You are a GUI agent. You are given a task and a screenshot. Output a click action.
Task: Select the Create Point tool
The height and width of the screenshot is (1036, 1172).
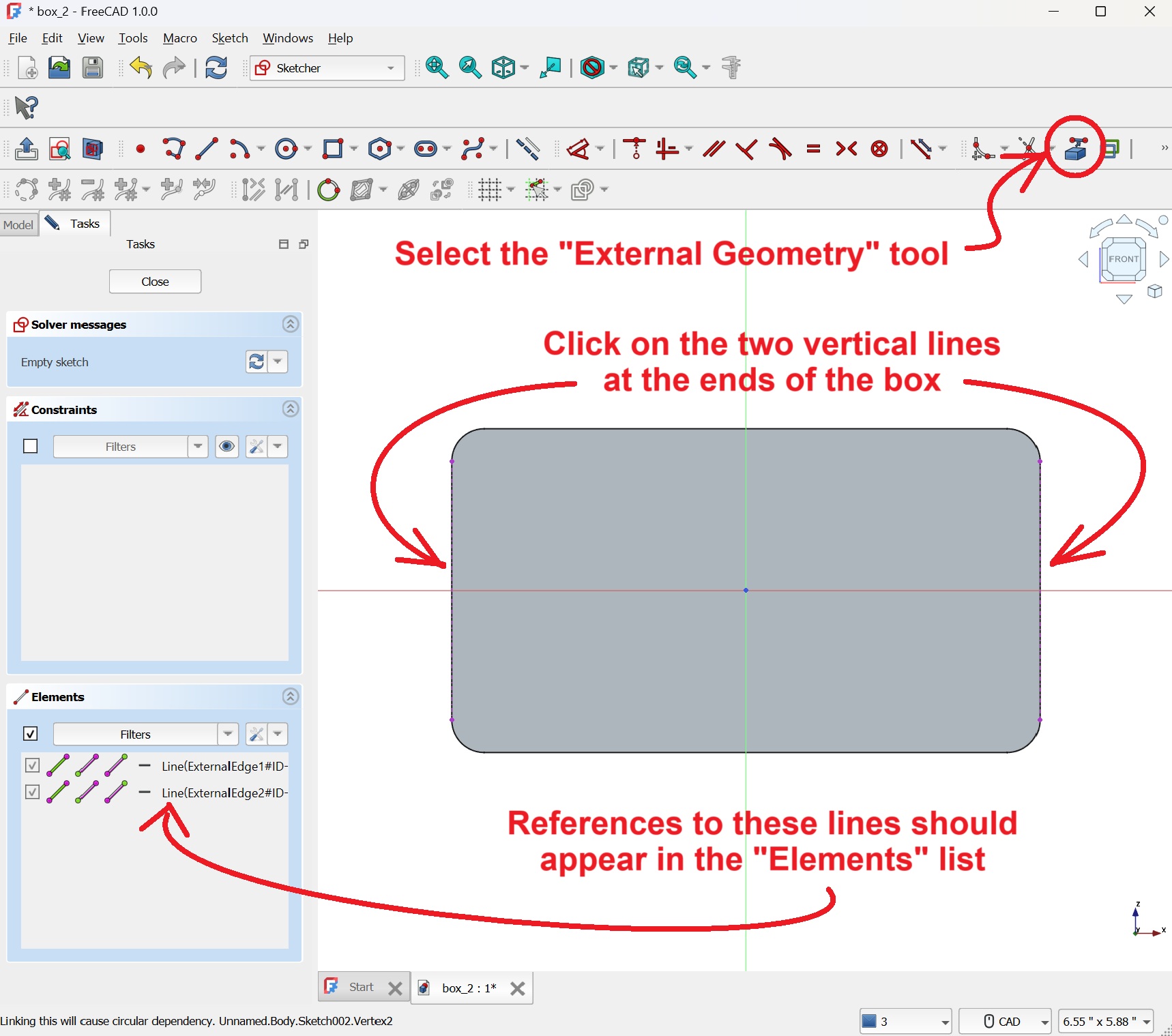pos(141,149)
